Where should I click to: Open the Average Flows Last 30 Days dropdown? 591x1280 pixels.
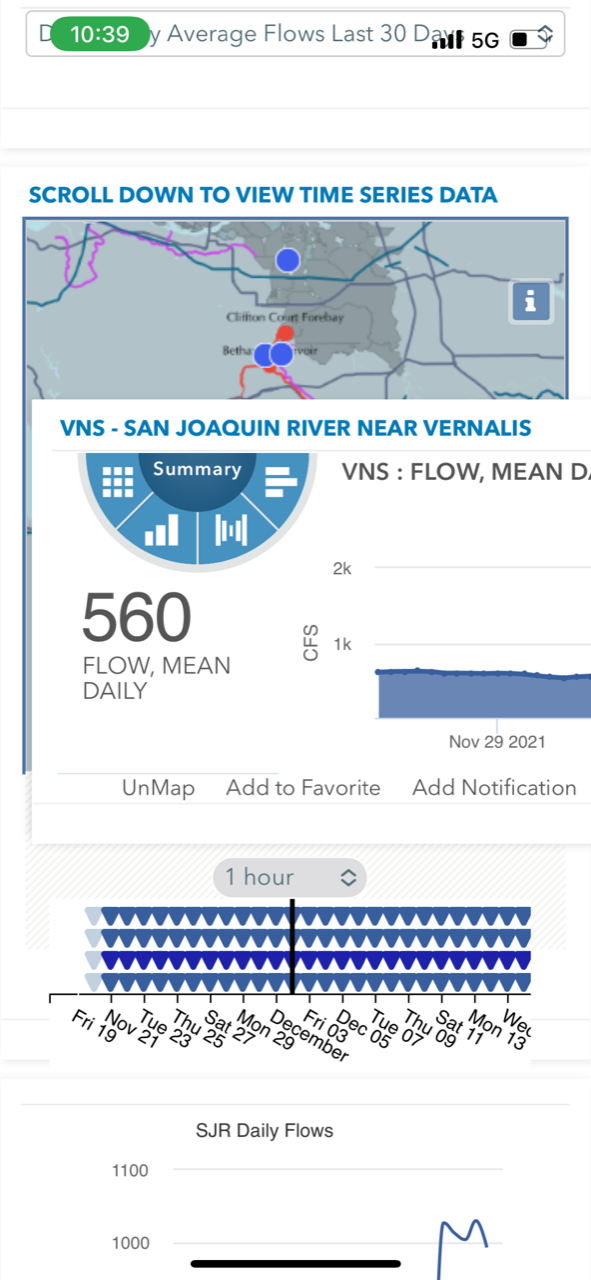[295, 35]
